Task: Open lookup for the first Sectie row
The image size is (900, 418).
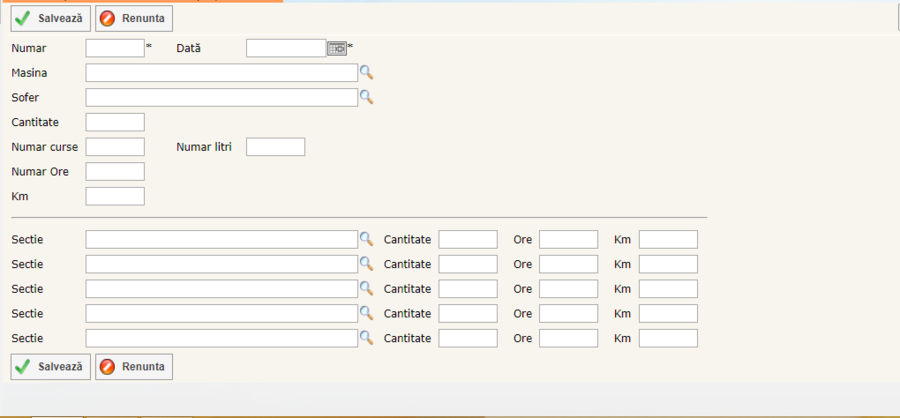Action: pos(366,239)
